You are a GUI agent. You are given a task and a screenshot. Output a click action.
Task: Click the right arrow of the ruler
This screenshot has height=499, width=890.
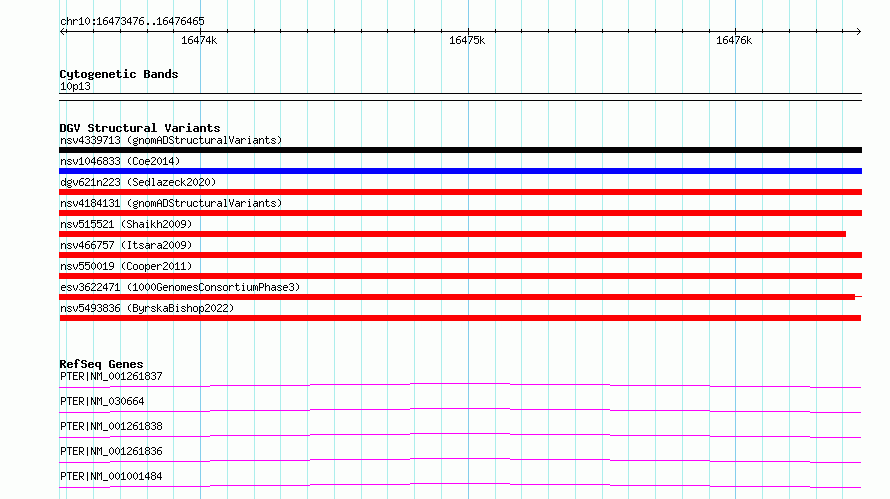pos(858,31)
